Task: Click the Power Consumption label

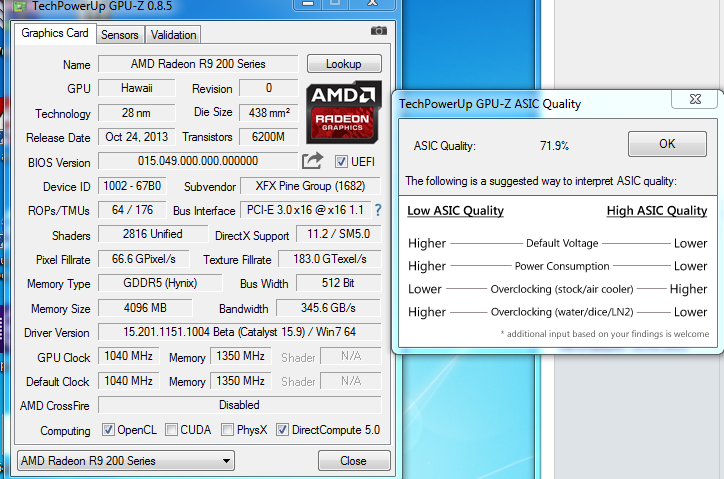Action: 562,266
